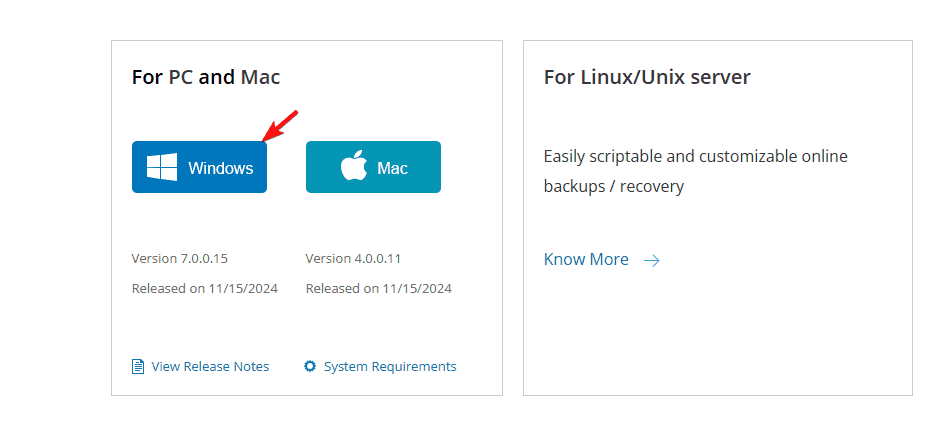Screen dimensions: 927x431
Task: Click the Version 7.0.0.15 text
Action: point(180,258)
